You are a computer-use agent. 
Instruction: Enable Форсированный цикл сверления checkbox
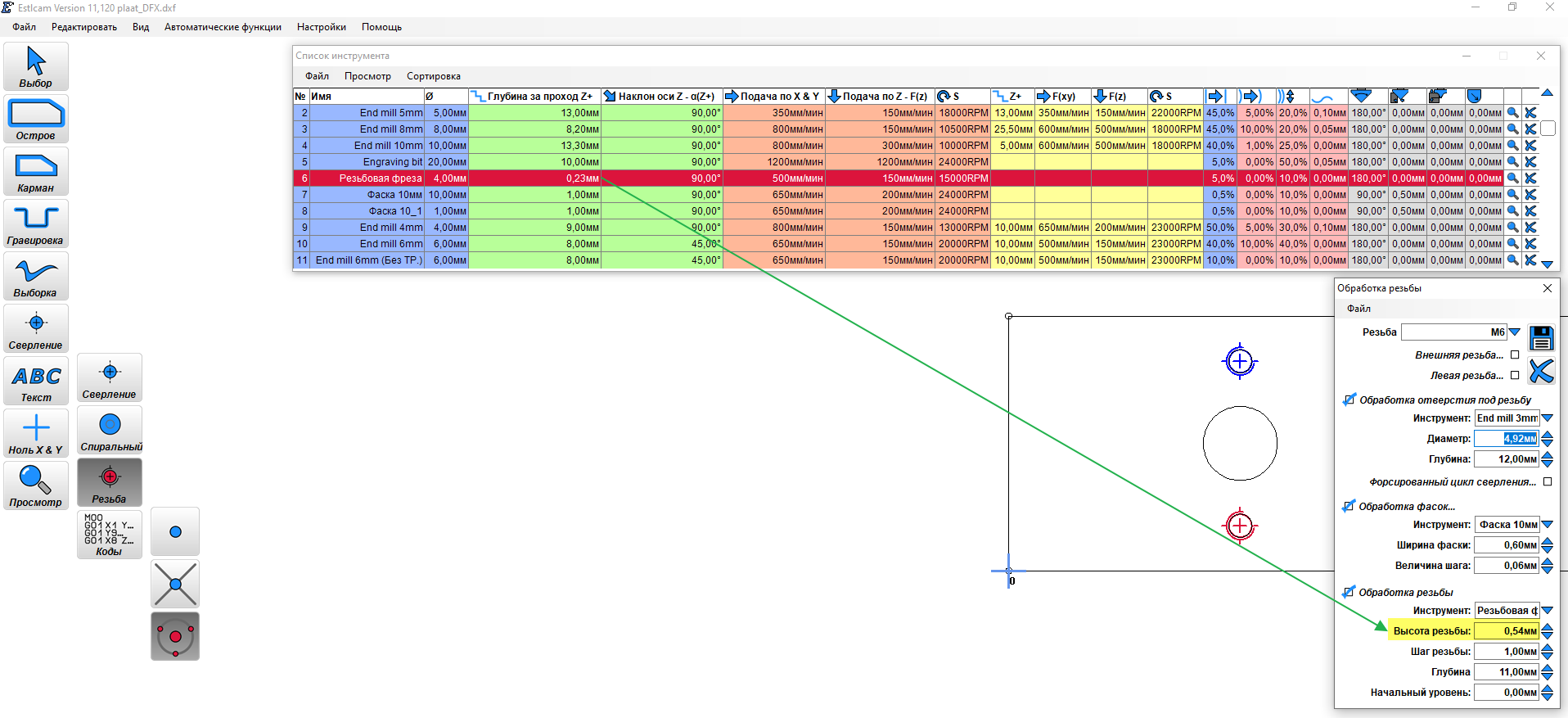(1548, 482)
